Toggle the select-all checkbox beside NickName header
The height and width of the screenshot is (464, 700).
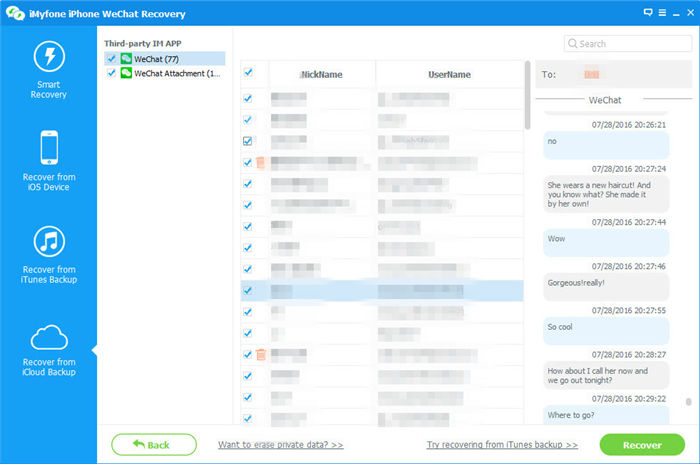[x=248, y=72]
